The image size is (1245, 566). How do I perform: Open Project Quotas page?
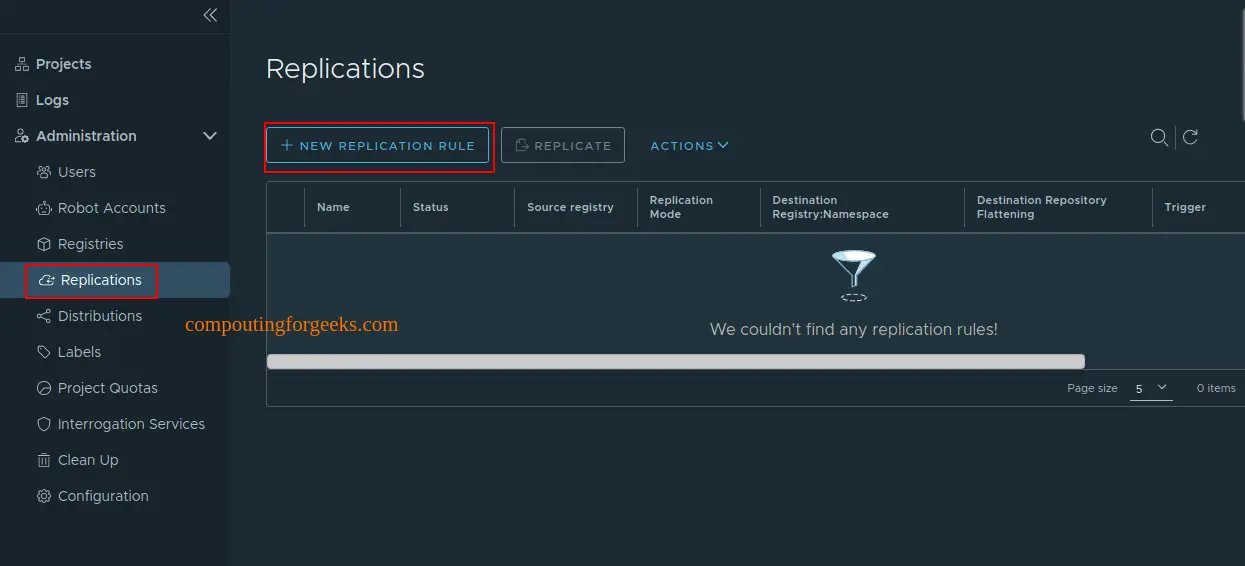click(107, 388)
